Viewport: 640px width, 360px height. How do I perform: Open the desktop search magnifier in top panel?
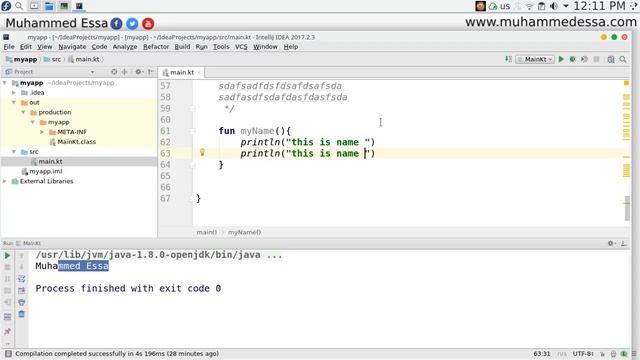click(x=19, y=6)
